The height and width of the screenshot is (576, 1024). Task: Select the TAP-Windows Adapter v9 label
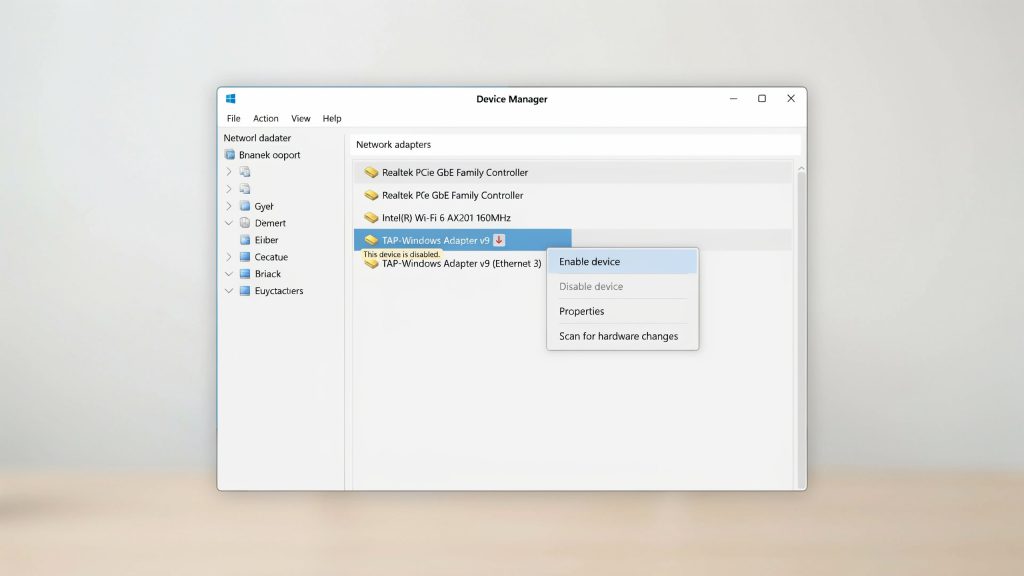(x=436, y=240)
